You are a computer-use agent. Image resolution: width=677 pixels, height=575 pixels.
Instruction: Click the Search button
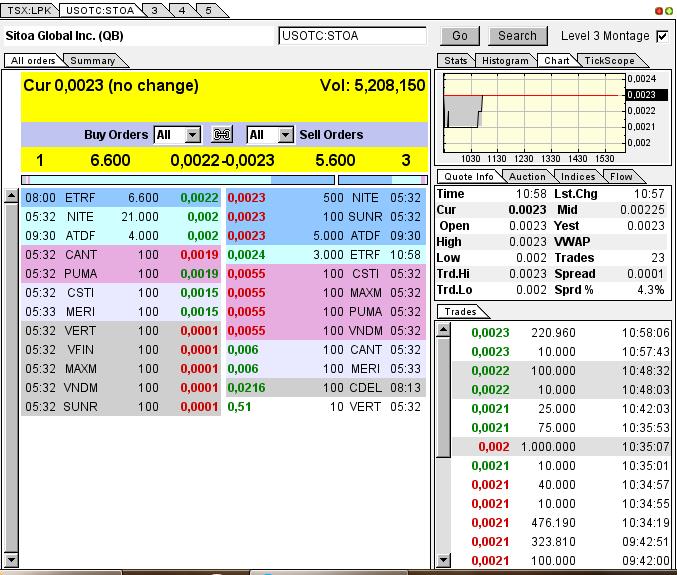pyautogui.click(x=517, y=36)
